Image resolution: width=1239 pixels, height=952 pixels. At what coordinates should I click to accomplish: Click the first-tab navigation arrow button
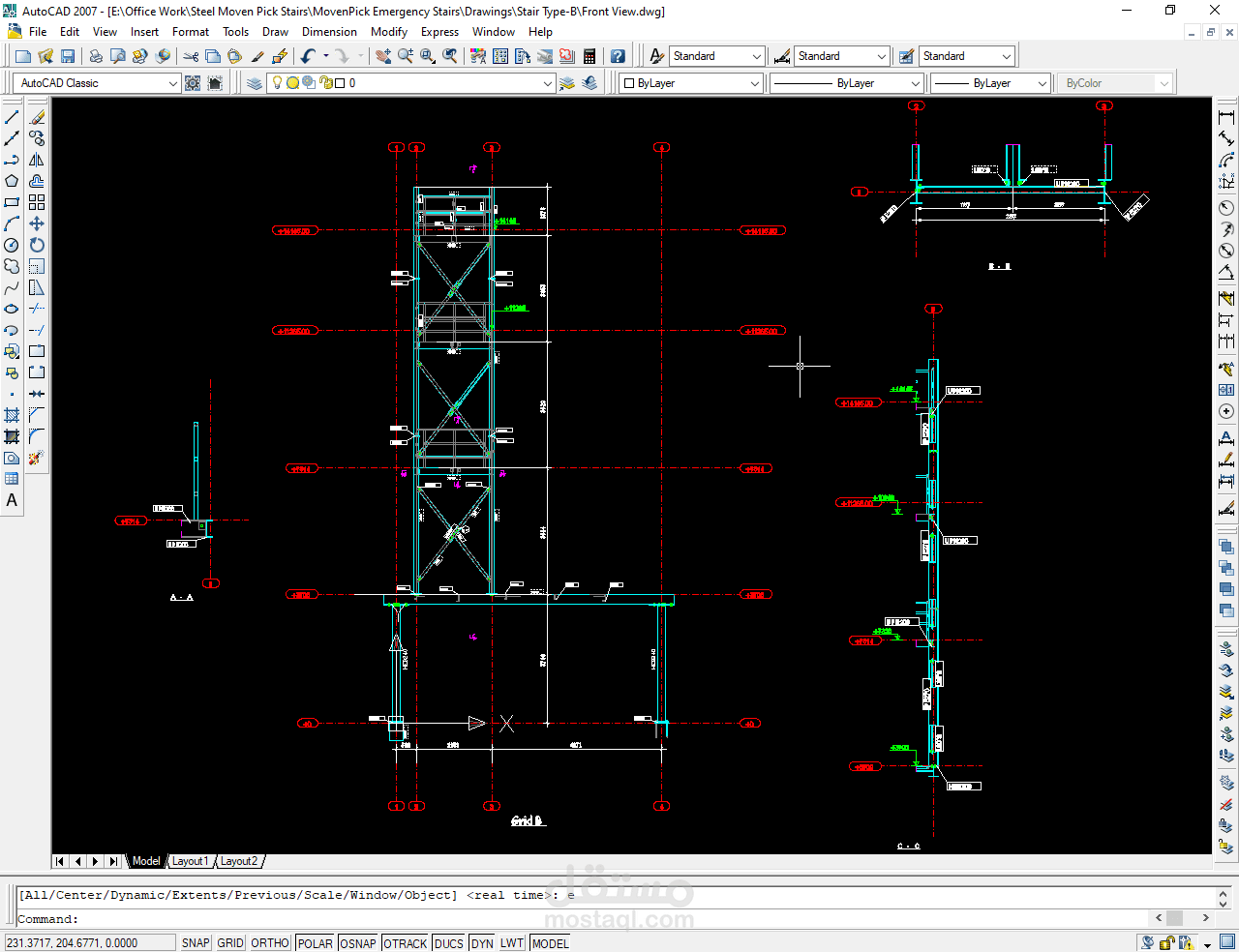point(60,861)
